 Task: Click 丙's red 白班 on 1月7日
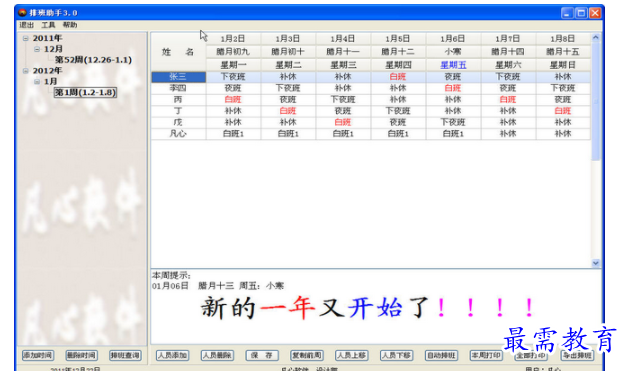(508, 99)
